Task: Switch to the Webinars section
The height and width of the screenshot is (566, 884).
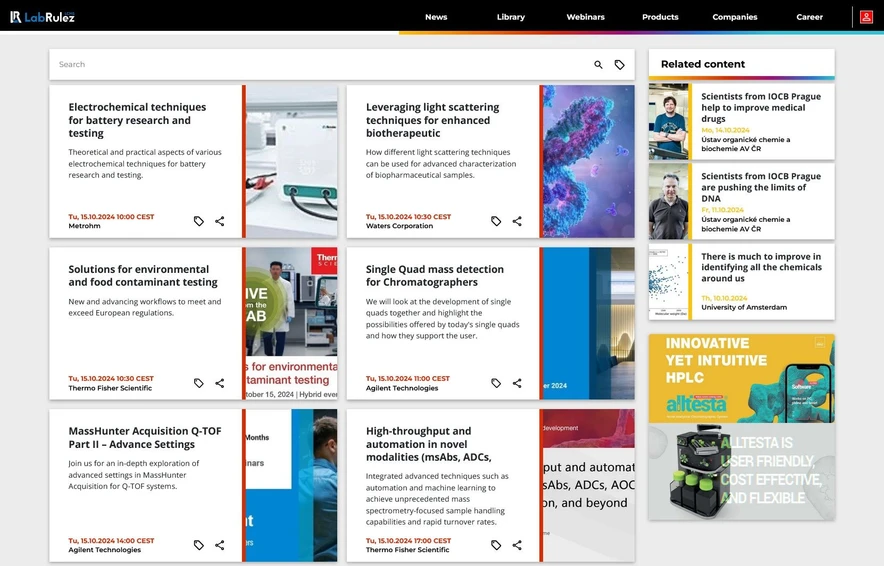Action: click(x=585, y=17)
